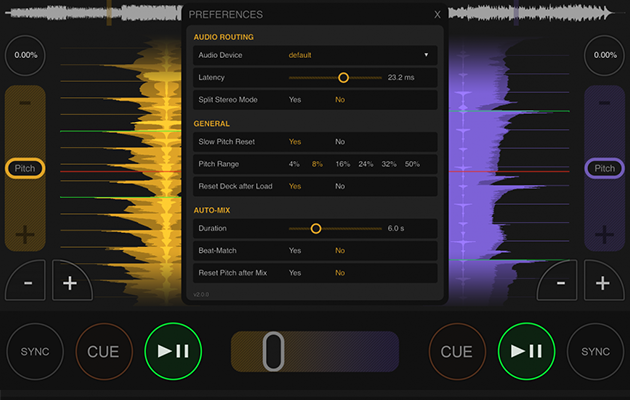Click the right deck pitch bend minus button
Screen dimensions: 630x400
tap(560, 283)
